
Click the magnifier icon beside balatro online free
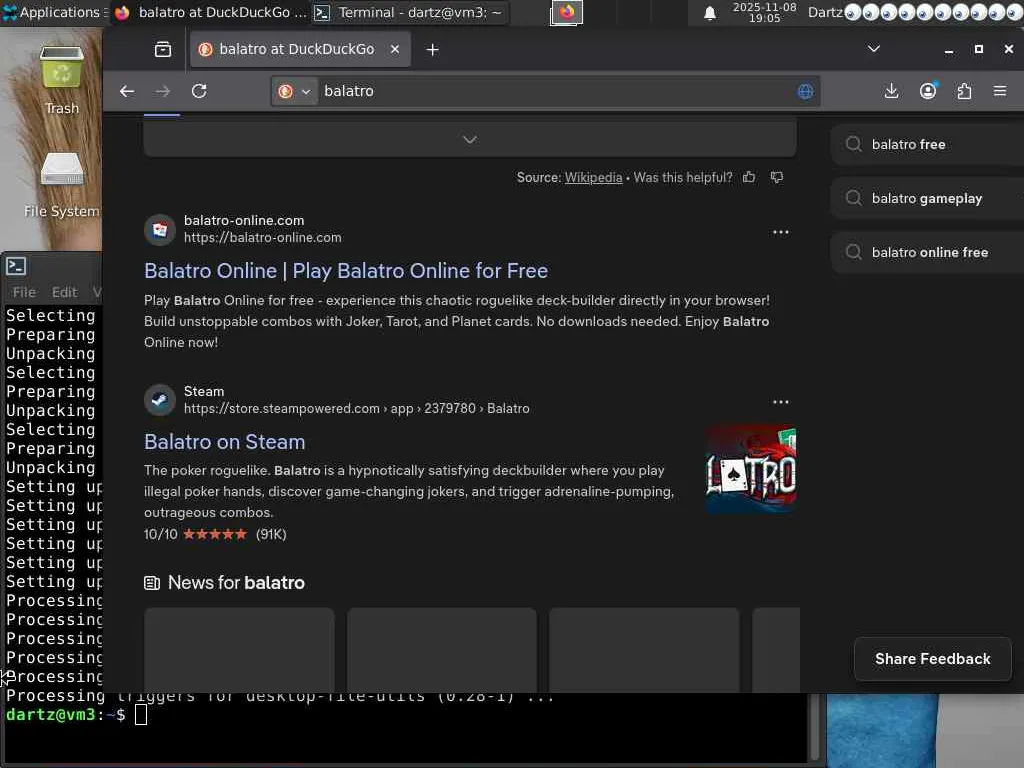853,251
